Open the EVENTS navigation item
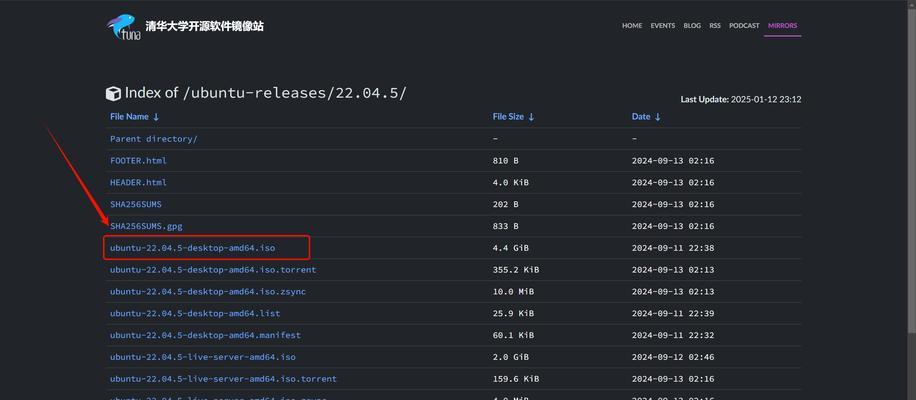This screenshot has width=916, height=400. pos(662,26)
